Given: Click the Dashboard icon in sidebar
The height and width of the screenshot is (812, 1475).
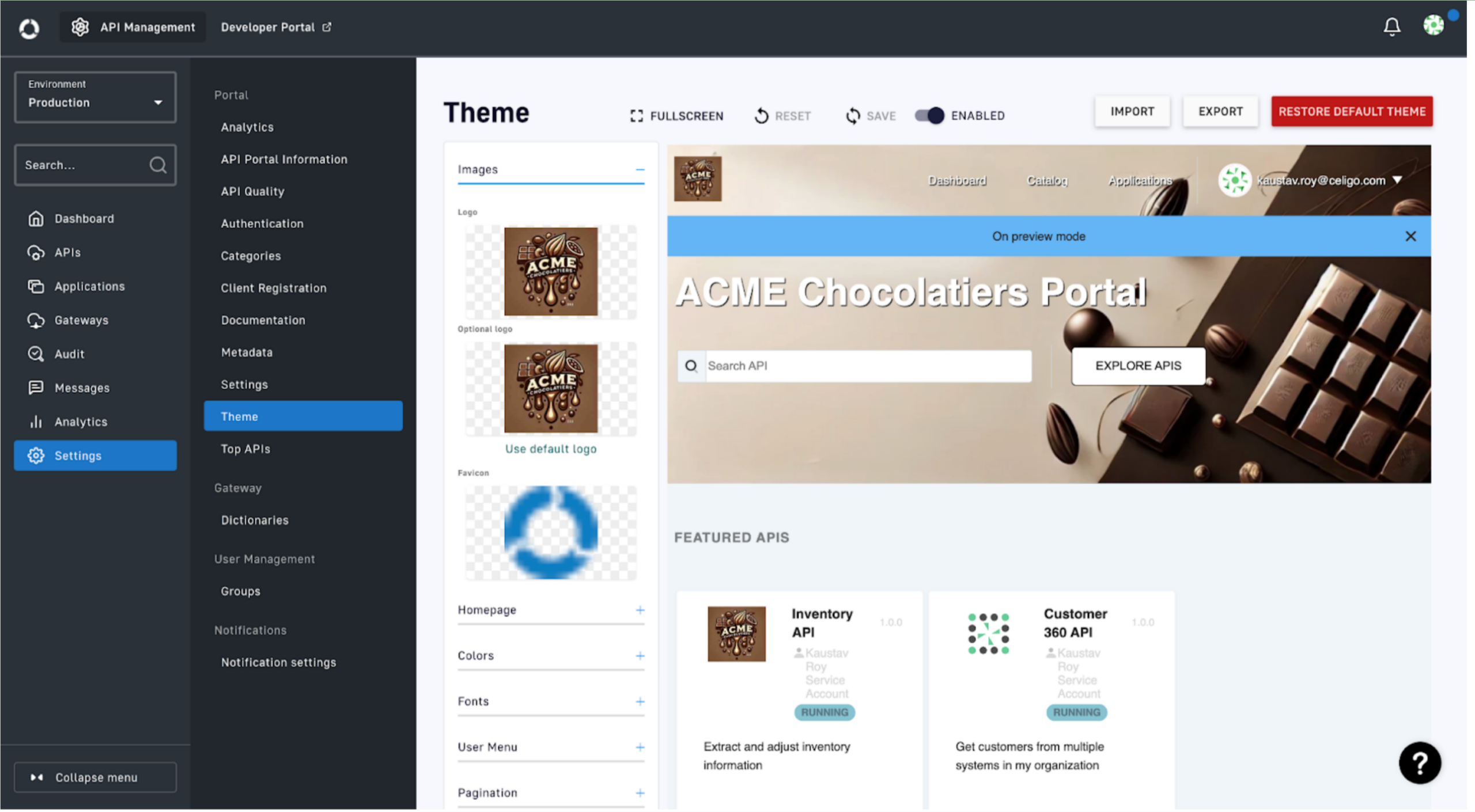Looking at the screenshot, I should click(x=35, y=219).
